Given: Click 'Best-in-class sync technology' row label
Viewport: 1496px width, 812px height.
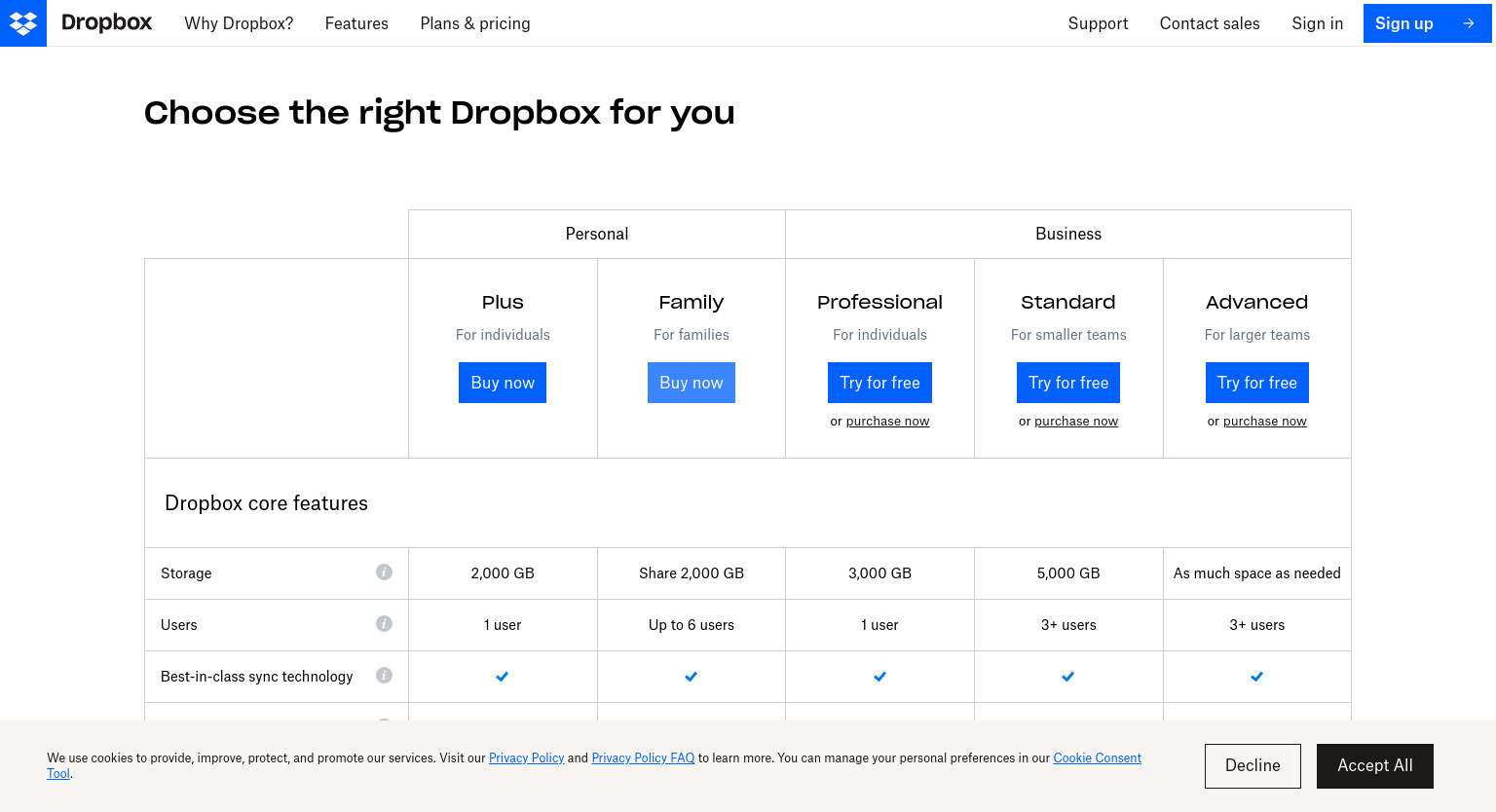Looking at the screenshot, I should click(257, 677).
